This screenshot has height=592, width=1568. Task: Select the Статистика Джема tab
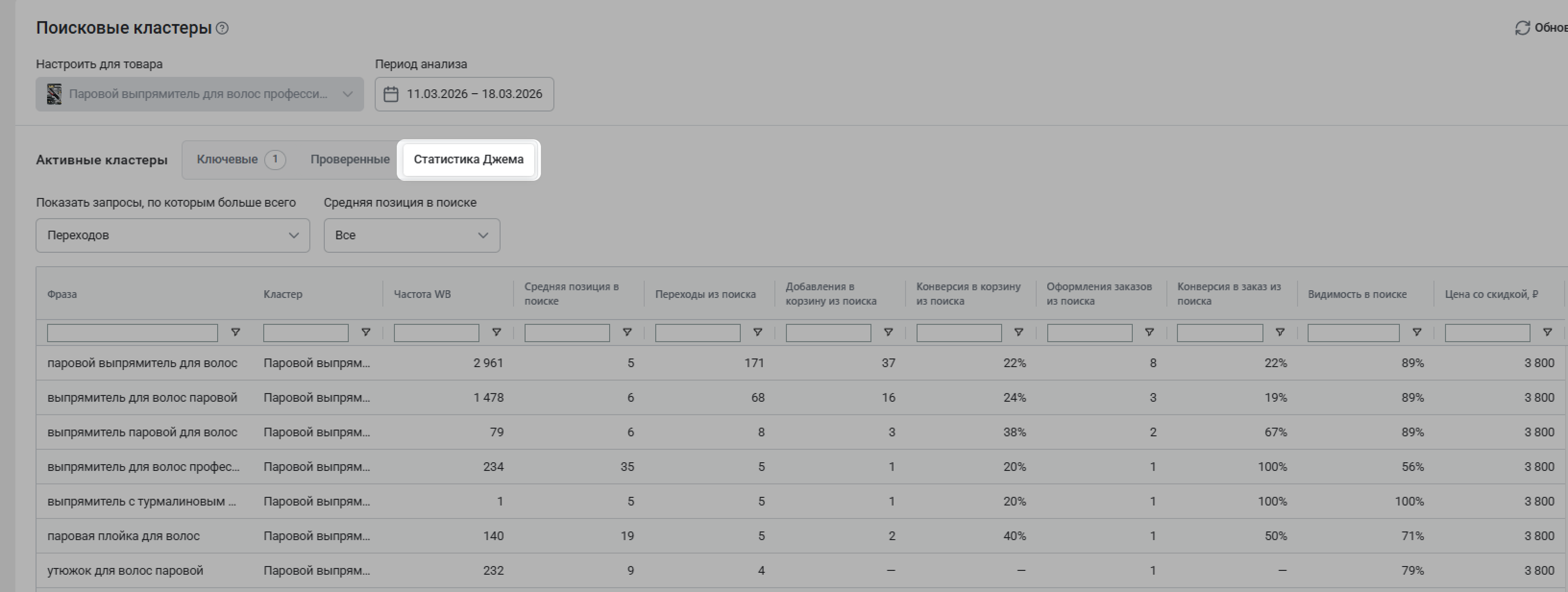click(x=468, y=160)
